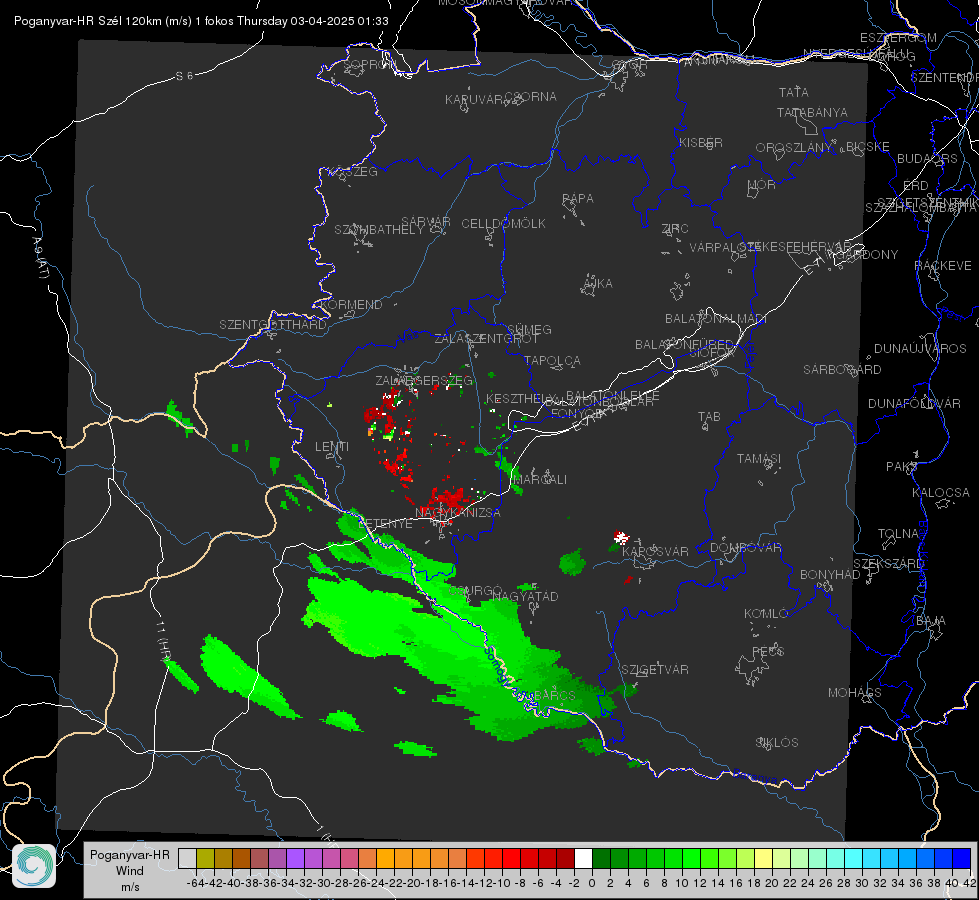Click the 'ZIRC' city label
This screenshot has height=900, width=979.
(675, 229)
